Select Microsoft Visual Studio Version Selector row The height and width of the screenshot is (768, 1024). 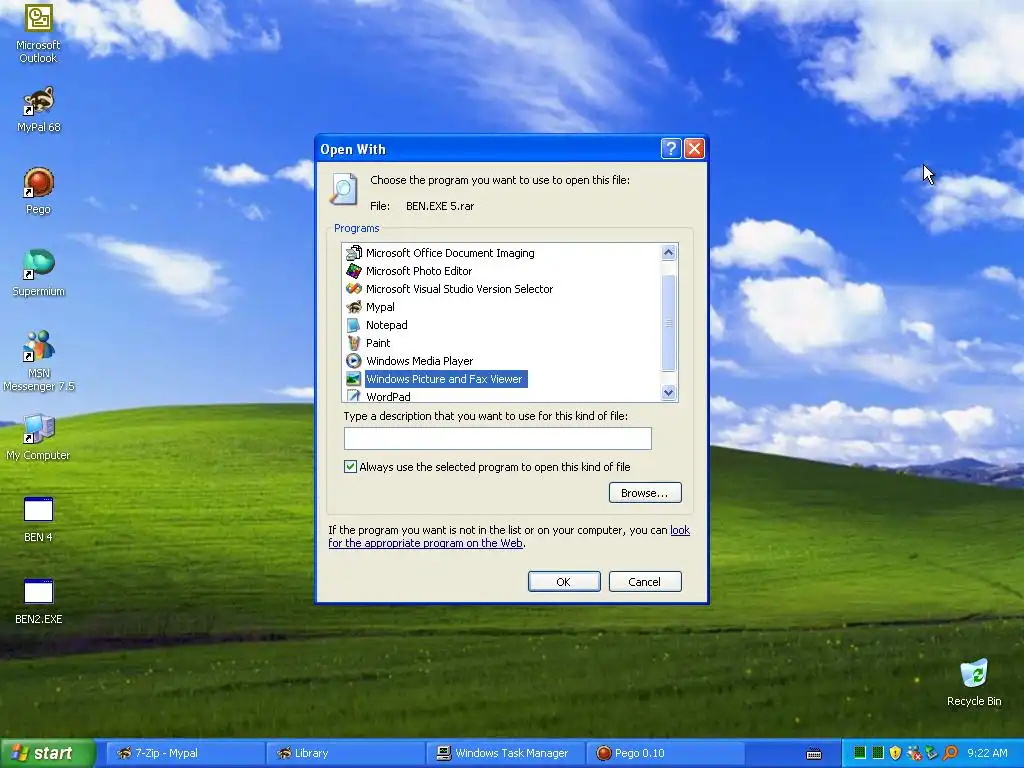tap(459, 289)
